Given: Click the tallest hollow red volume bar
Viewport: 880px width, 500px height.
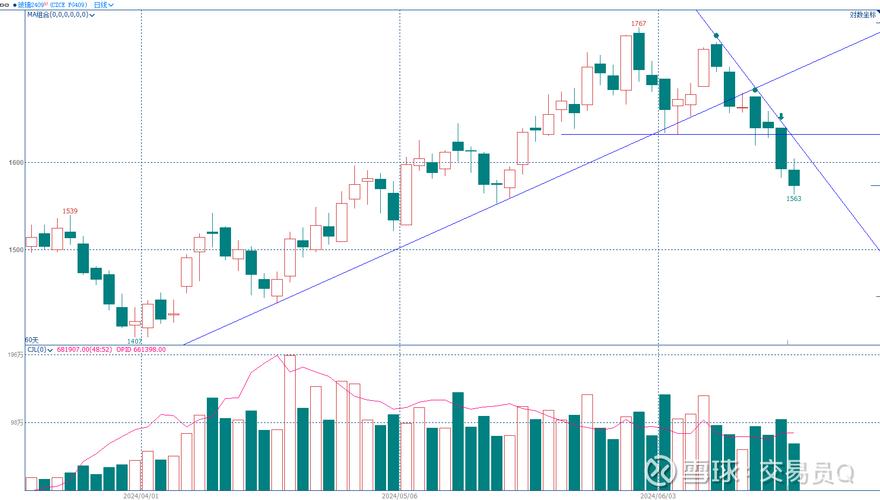Looking at the screenshot, I should [290, 422].
